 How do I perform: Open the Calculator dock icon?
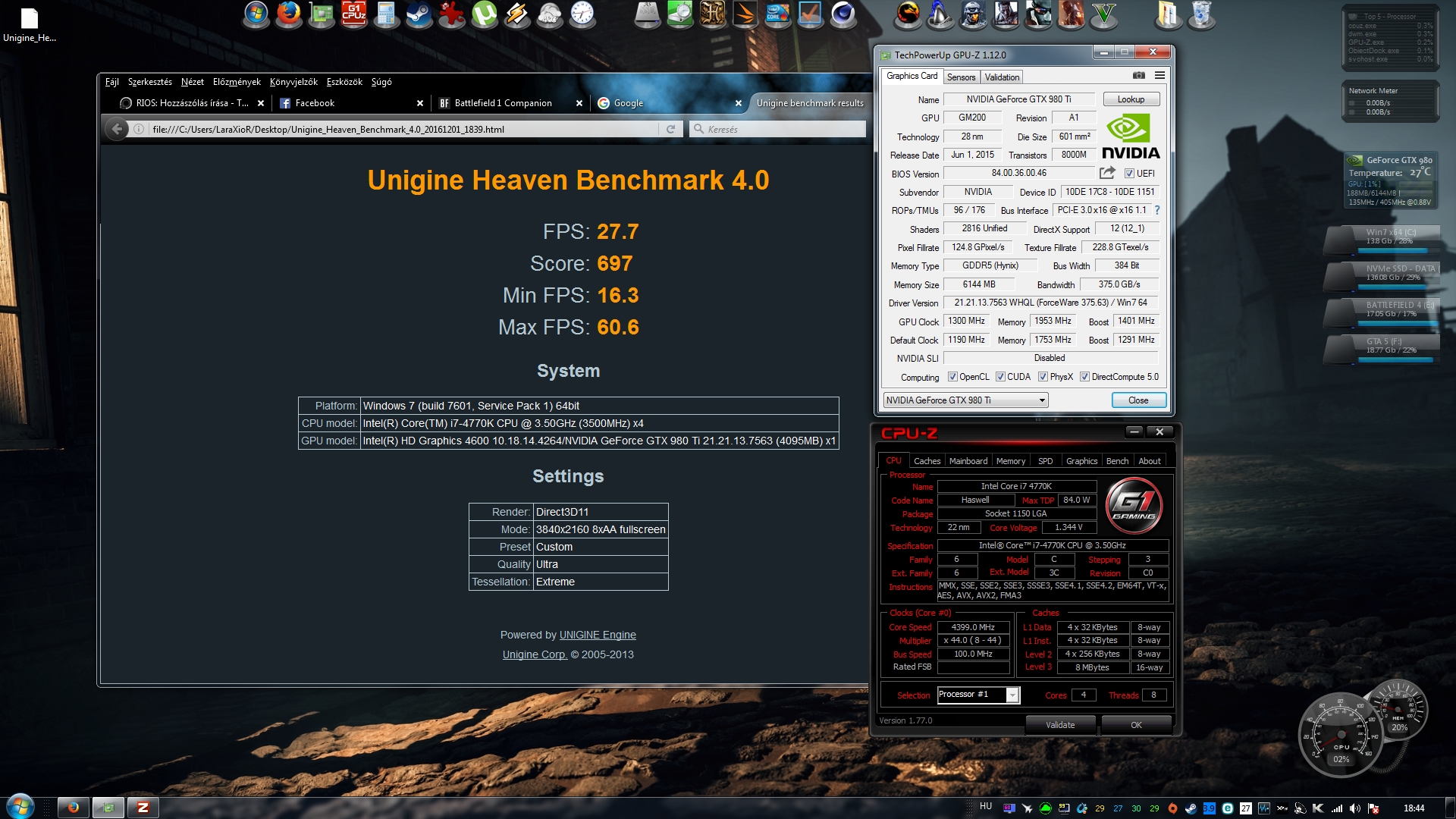point(387,14)
